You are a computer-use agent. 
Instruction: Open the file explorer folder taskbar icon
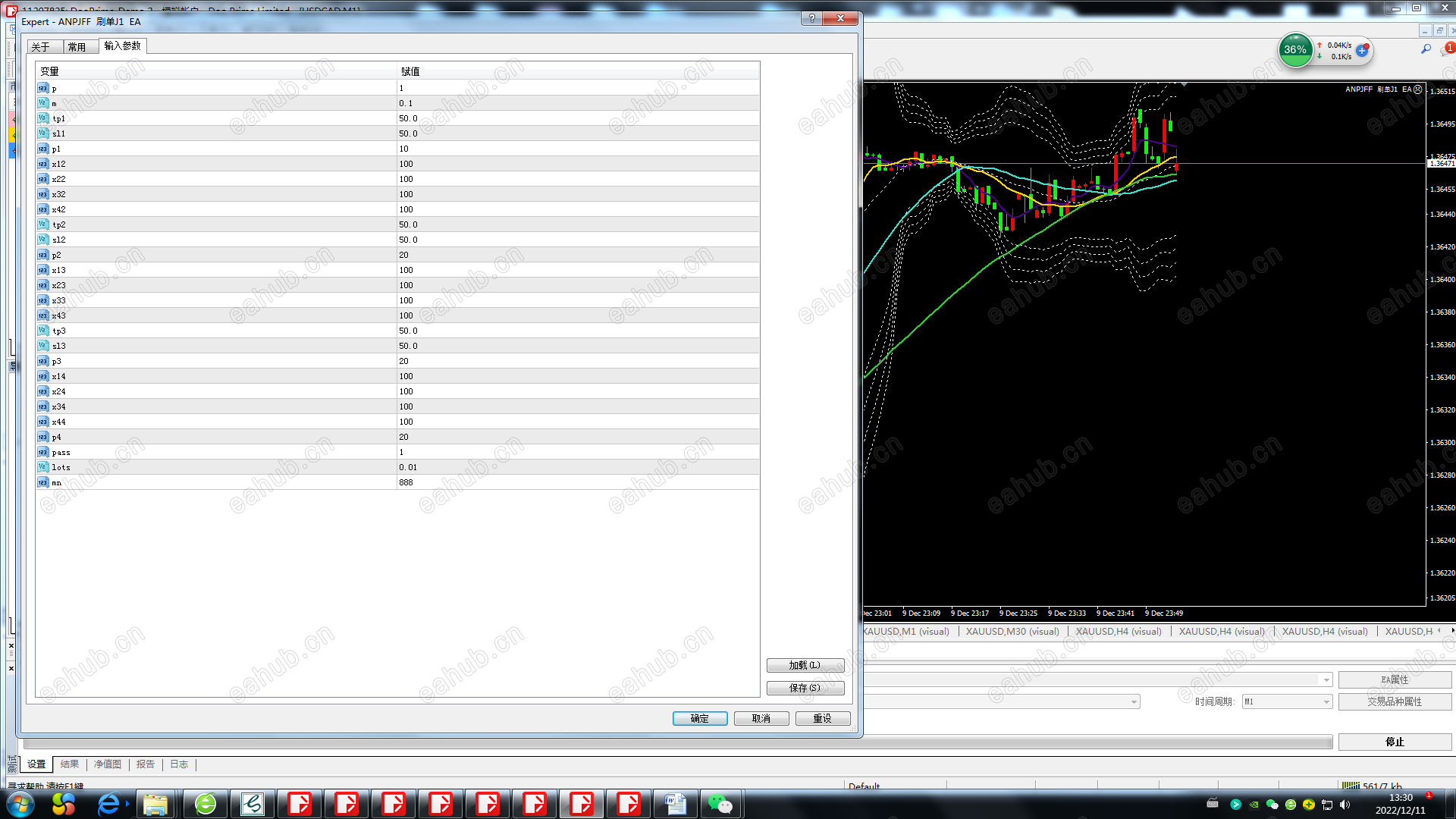pos(155,804)
